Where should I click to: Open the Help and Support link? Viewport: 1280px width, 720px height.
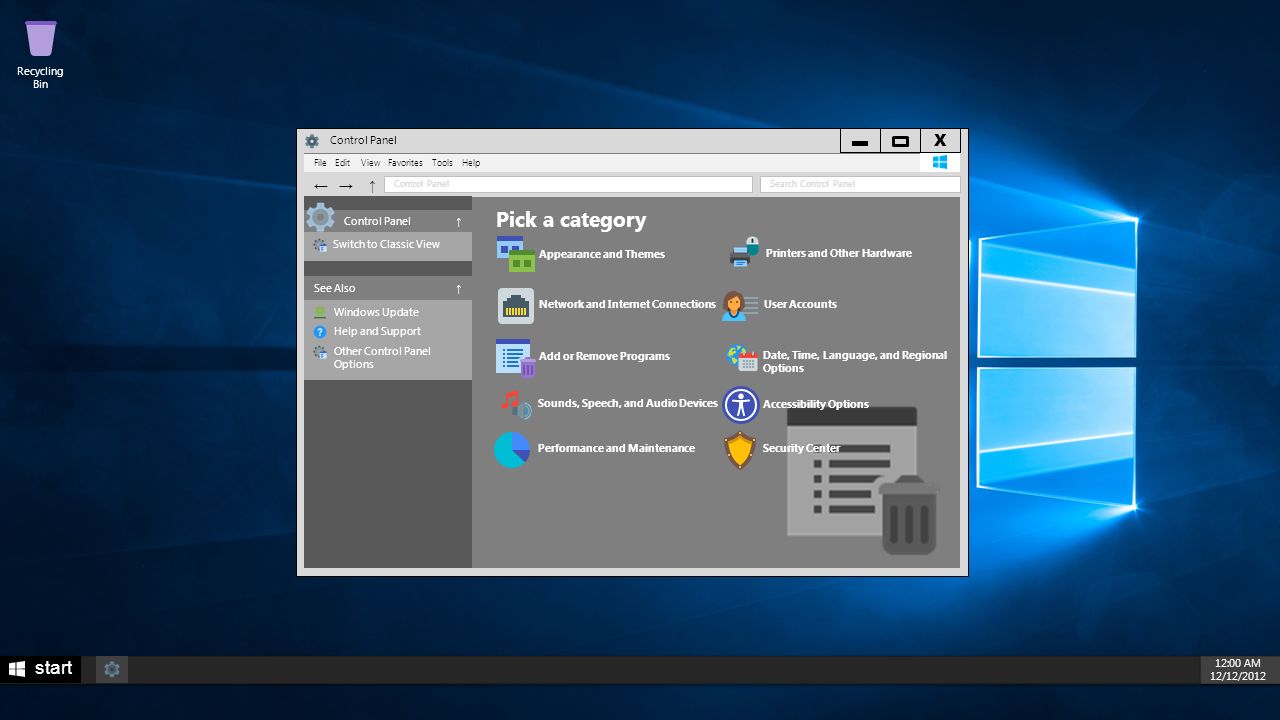click(377, 331)
